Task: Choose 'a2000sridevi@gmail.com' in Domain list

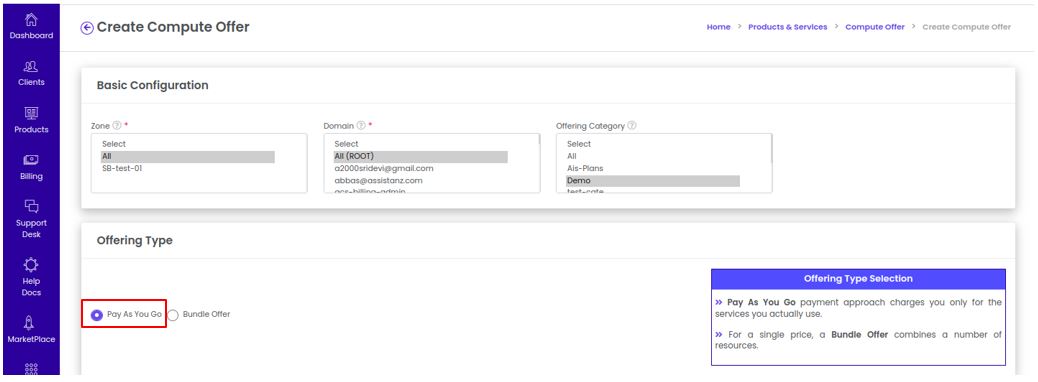Action: point(420,168)
